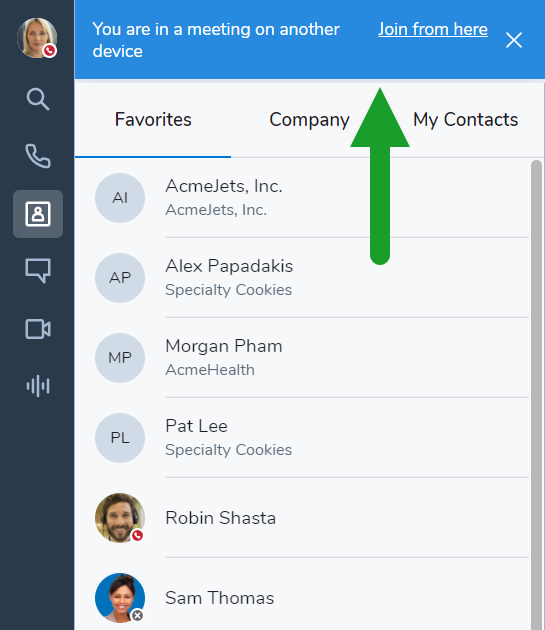Switch to the My Contacts tab

[x=465, y=120]
